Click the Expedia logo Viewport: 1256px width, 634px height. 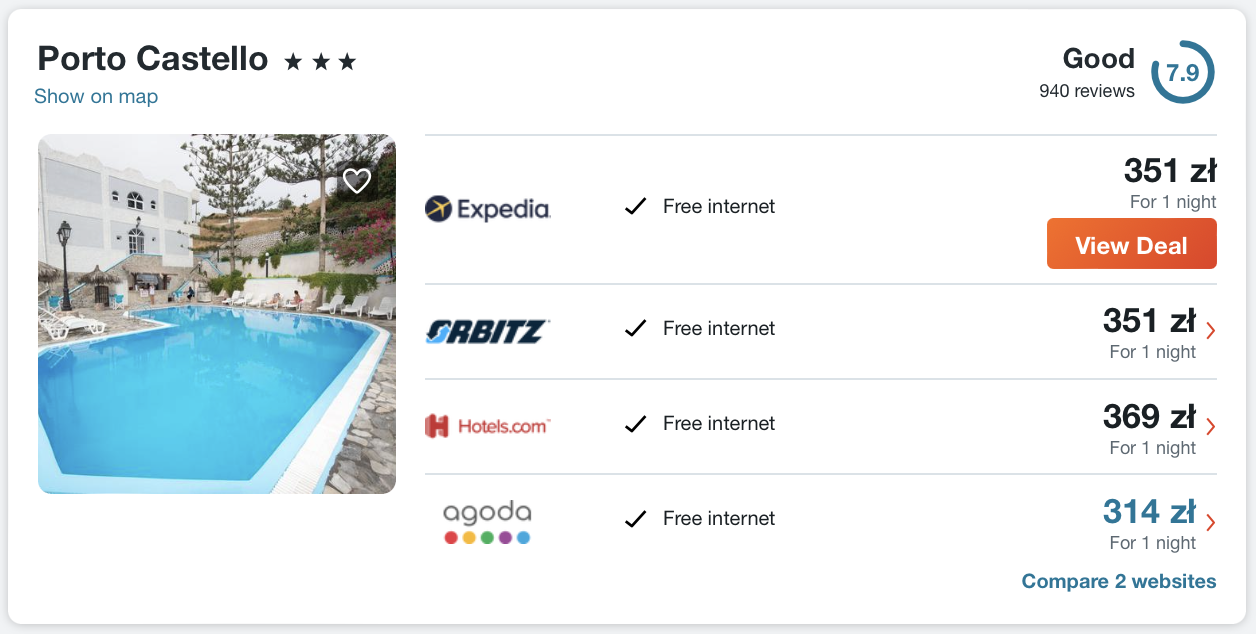click(x=488, y=208)
